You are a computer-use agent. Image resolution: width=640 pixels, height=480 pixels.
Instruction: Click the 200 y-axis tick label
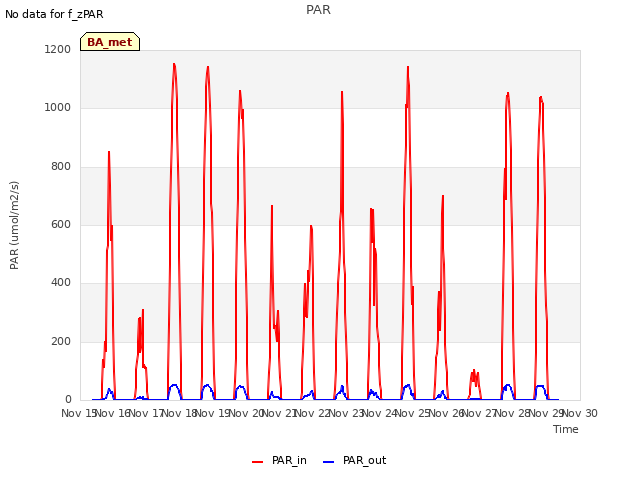61,342
